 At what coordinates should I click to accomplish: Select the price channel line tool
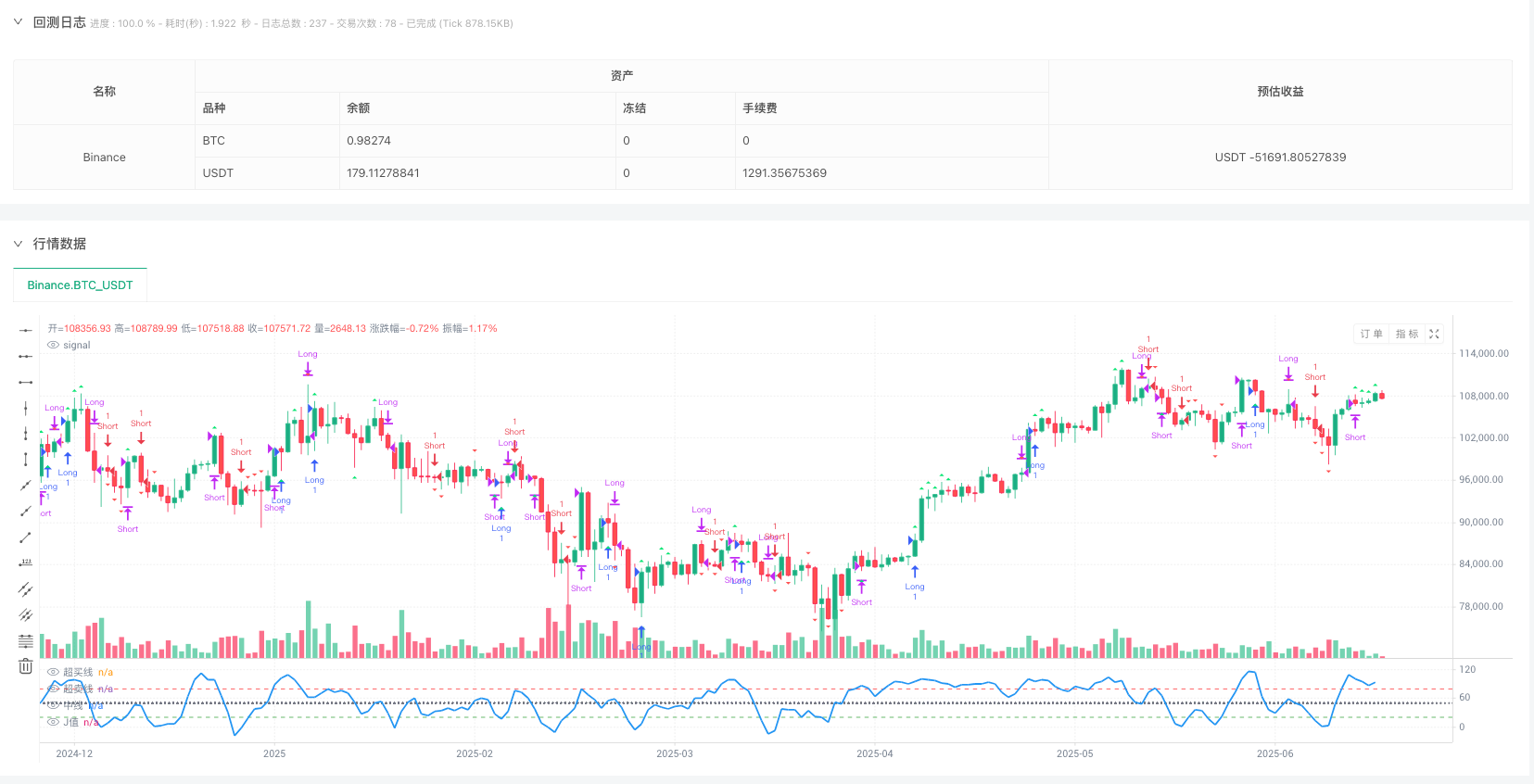(x=25, y=589)
